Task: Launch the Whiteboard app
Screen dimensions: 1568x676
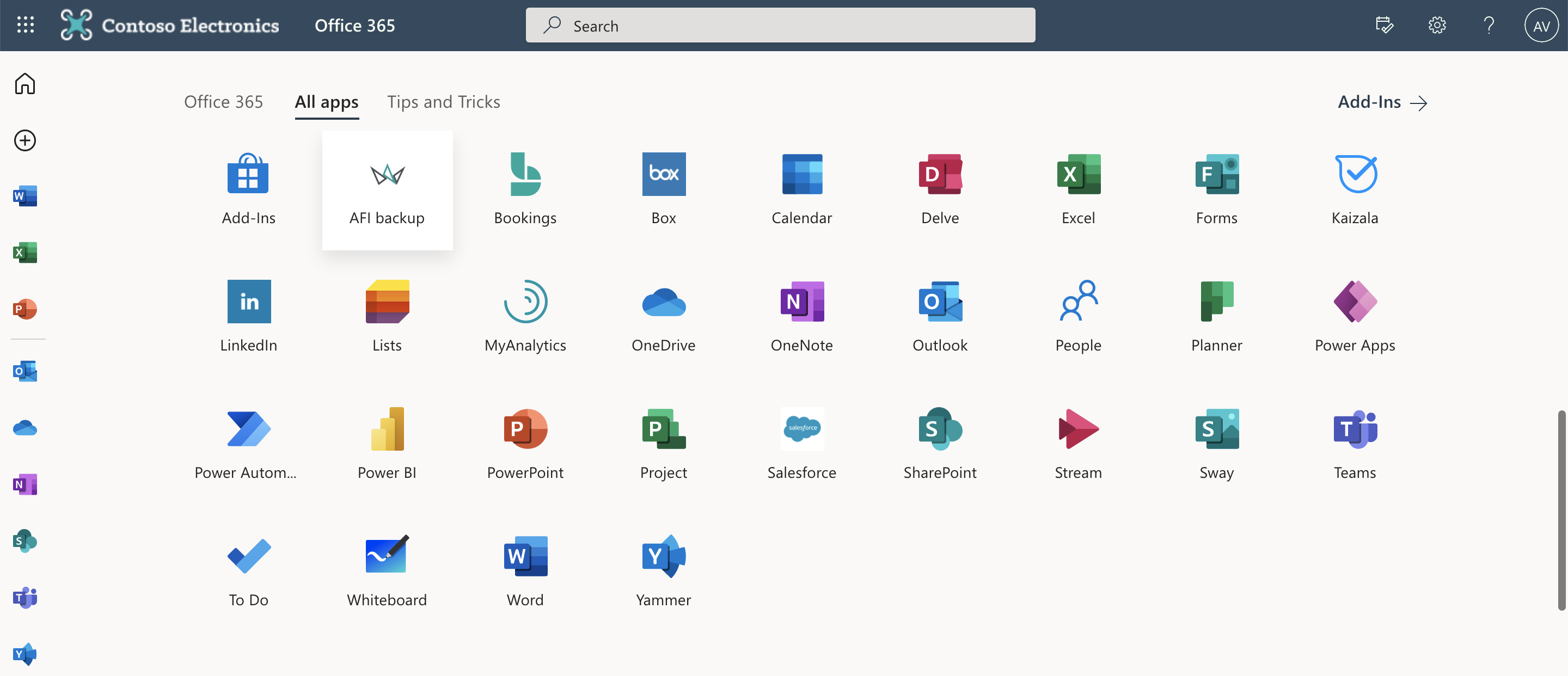Action: [387, 571]
